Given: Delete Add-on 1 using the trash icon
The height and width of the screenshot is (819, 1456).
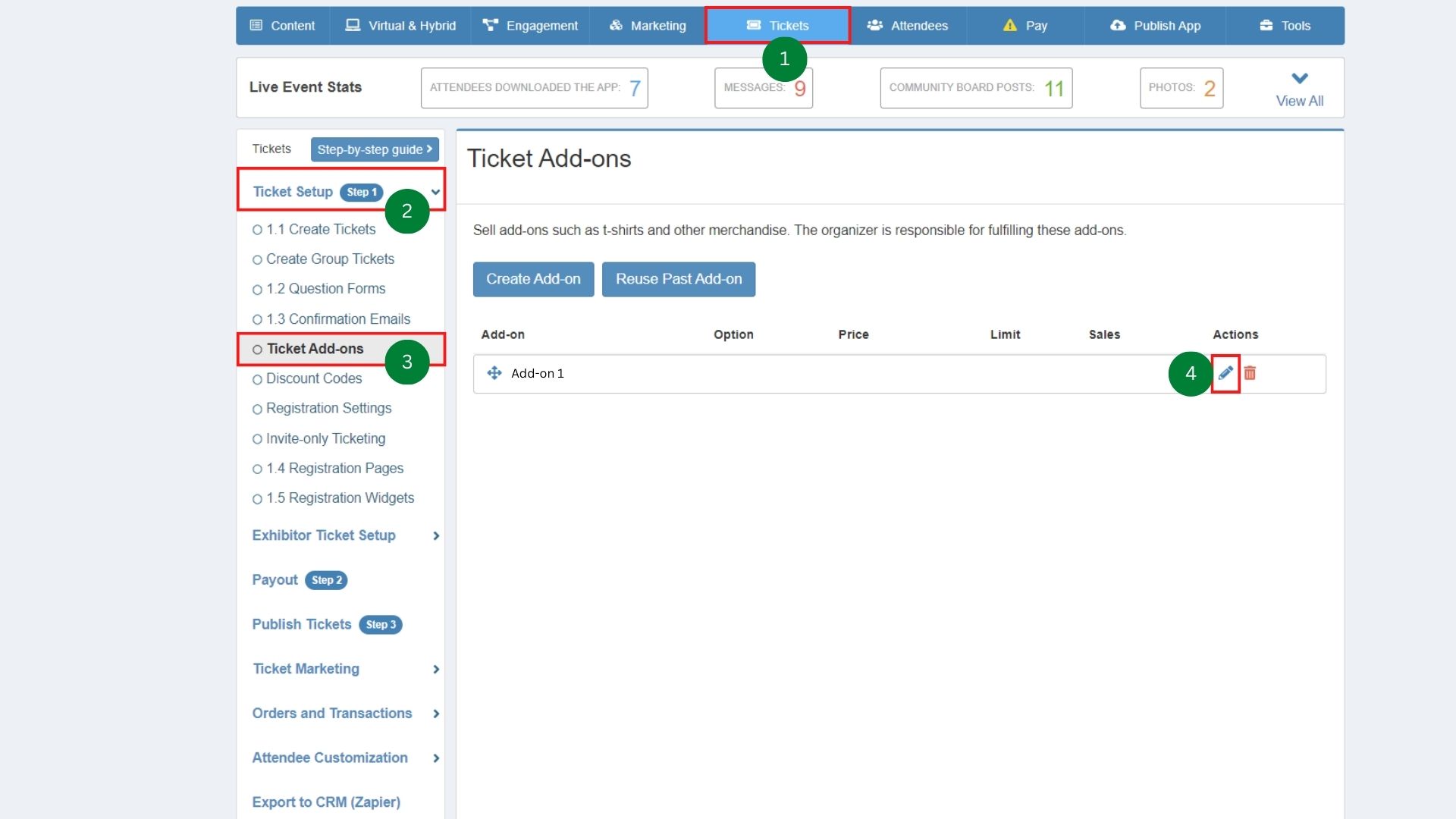Looking at the screenshot, I should 1250,373.
